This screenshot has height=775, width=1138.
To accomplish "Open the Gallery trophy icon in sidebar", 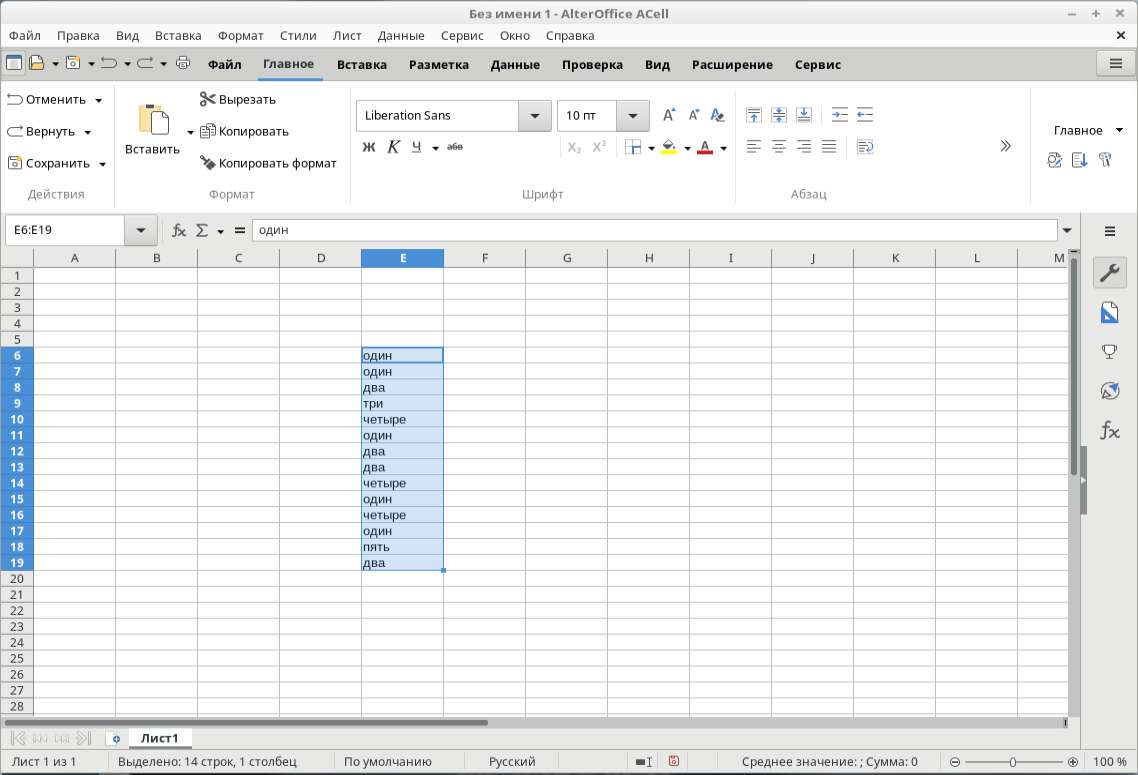I will pyautogui.click(x=1109, y=352).
